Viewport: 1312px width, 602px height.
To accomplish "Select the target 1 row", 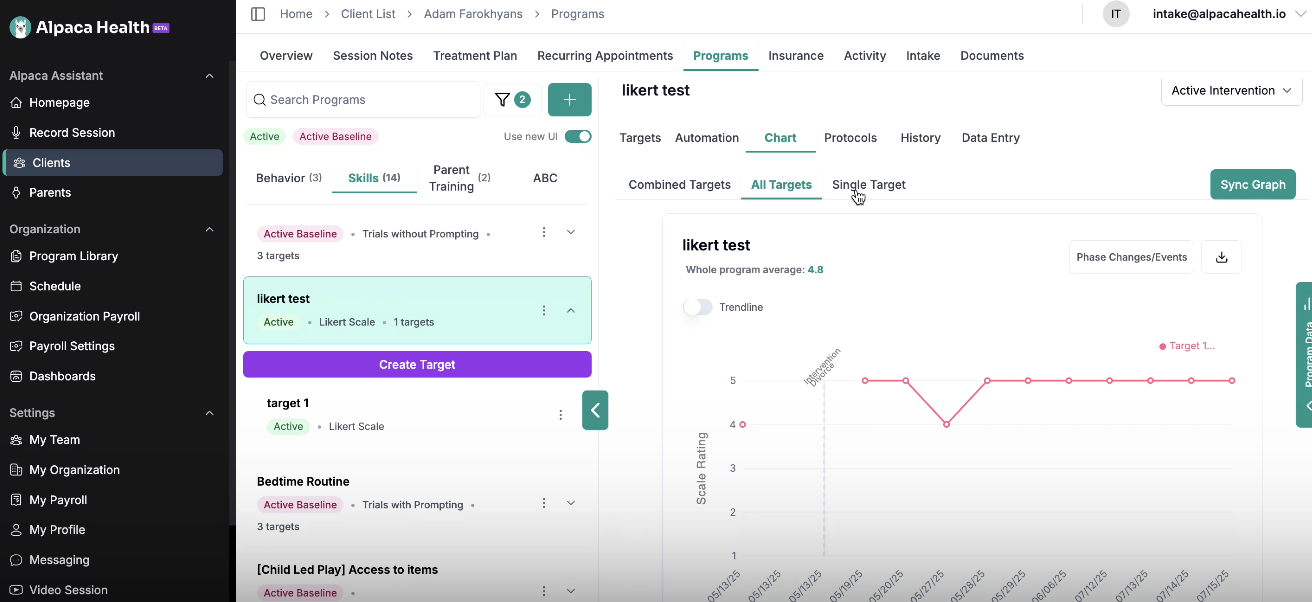I will (417, 415).
